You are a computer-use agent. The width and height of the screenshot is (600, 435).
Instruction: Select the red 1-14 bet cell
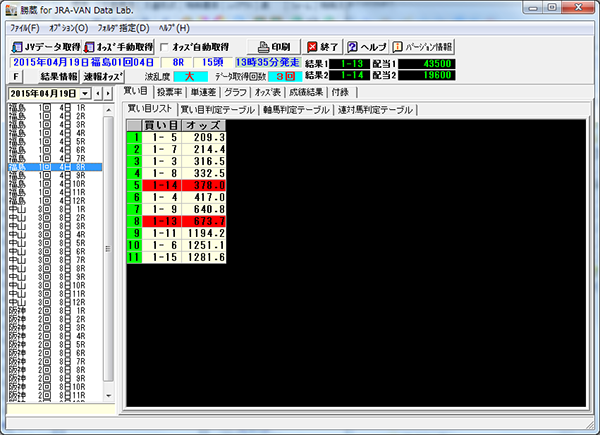click(162, 185)
